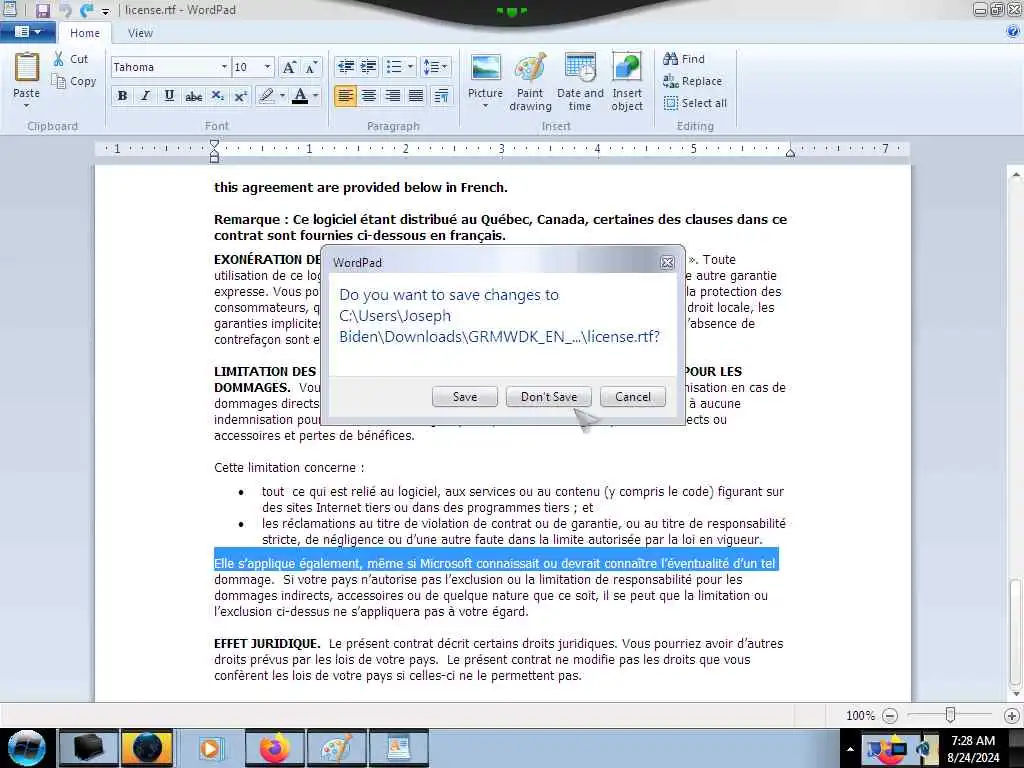The image size is (1024, 768).
Task: Toggle Strikethrough formatting
Action: coord(193,96)
